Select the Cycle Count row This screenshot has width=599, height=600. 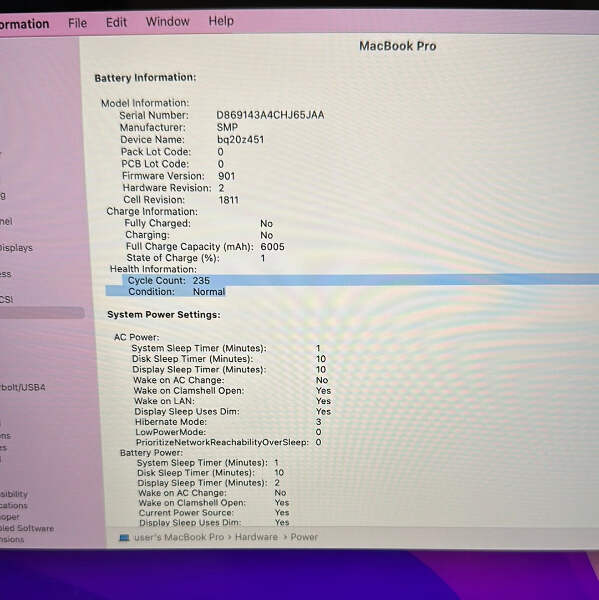pyautogui.click(x=361, y=280)
